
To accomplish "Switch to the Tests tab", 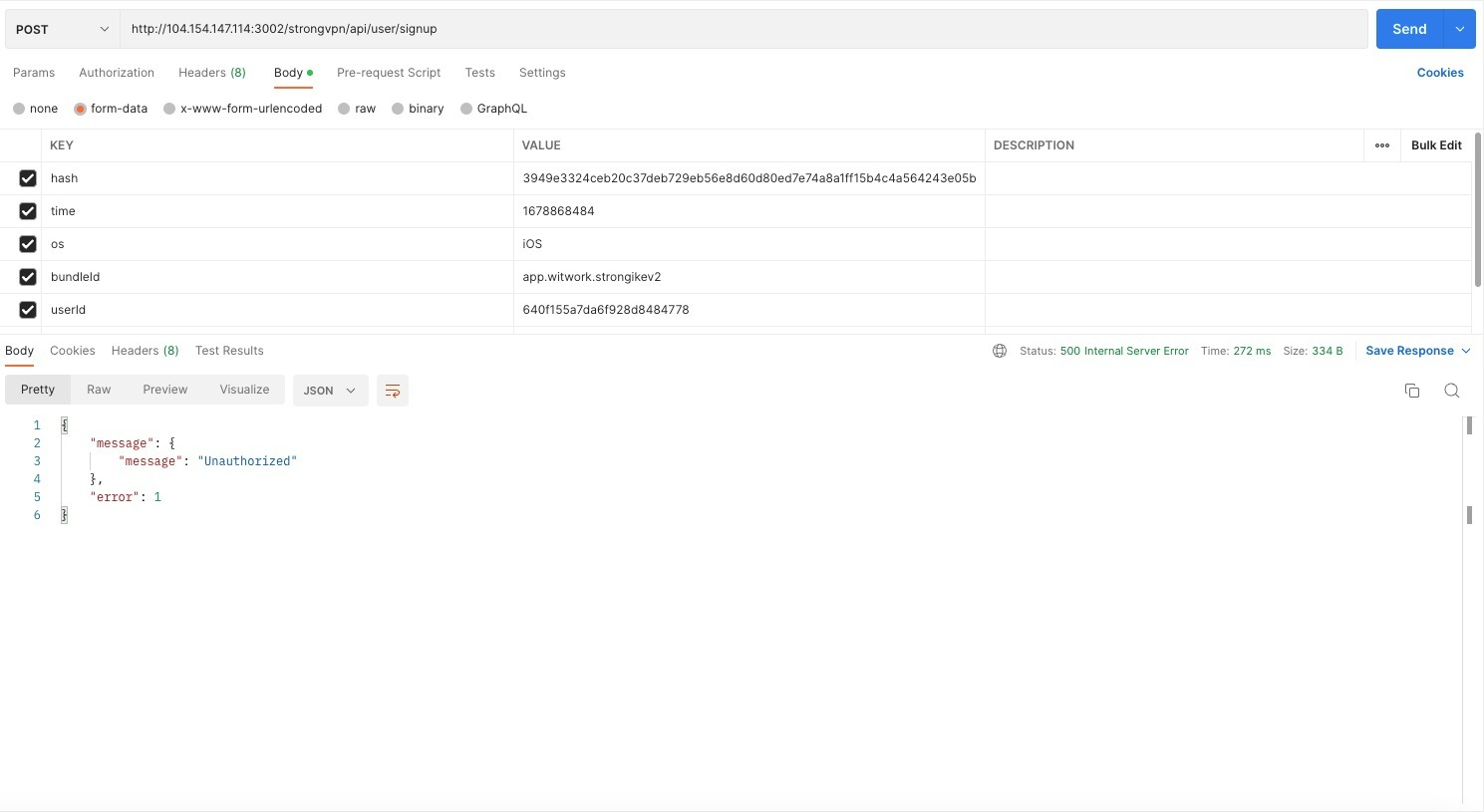I will (x=480, y=73).
